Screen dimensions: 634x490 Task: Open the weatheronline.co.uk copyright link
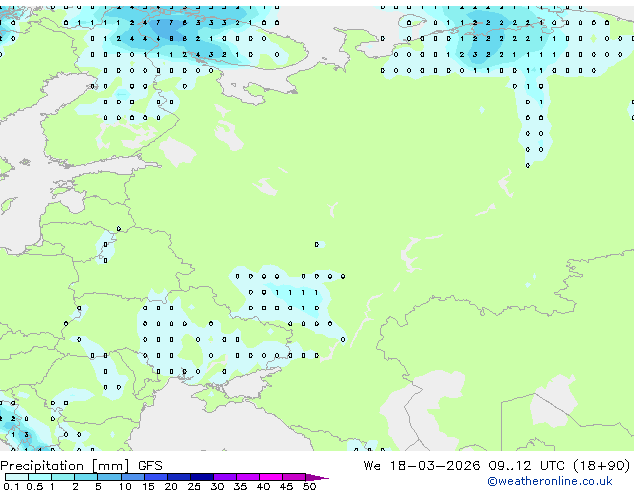tap(550, 481)
